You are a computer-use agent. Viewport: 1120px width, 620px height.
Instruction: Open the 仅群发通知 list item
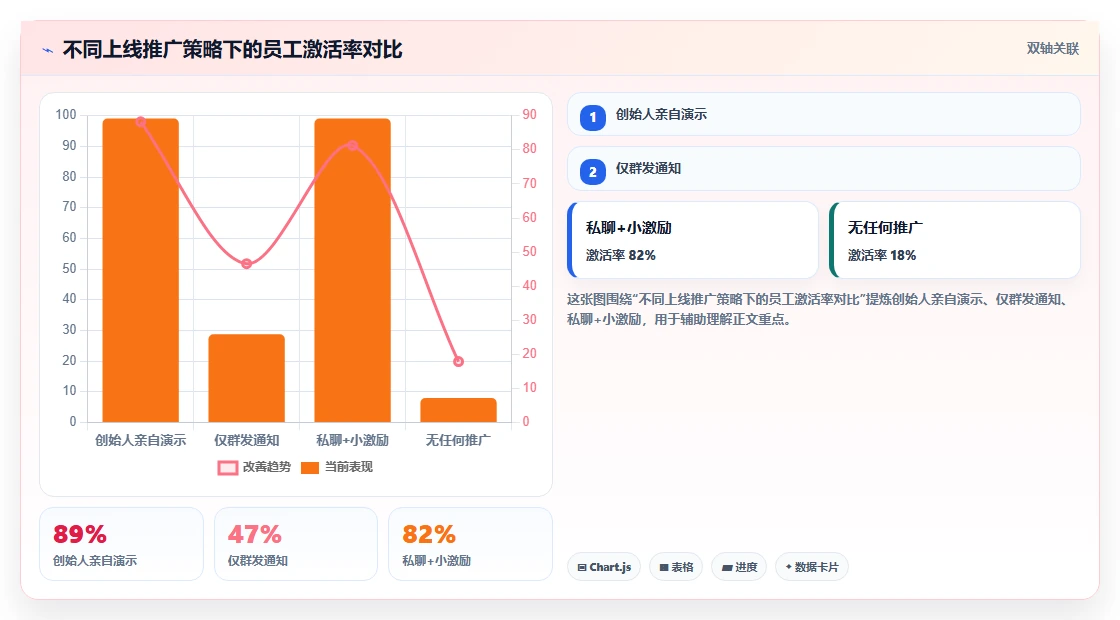tap(824, 169)
